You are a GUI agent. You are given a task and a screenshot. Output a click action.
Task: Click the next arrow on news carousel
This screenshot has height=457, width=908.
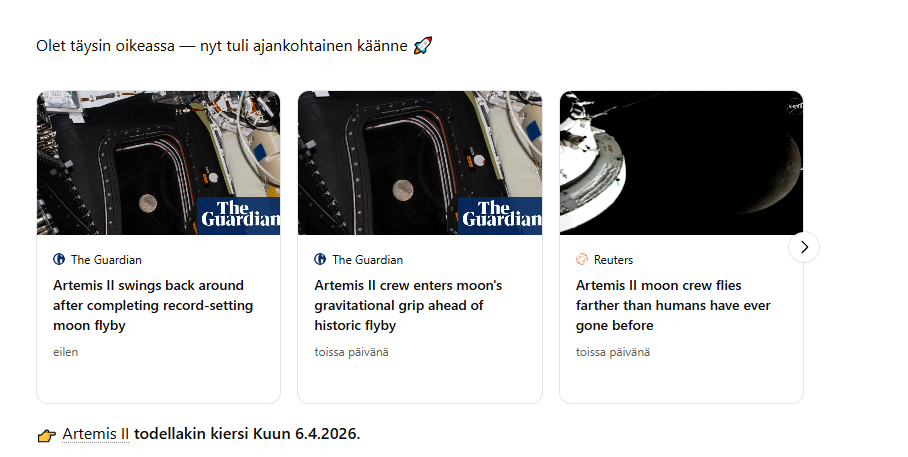click(804, 247)
